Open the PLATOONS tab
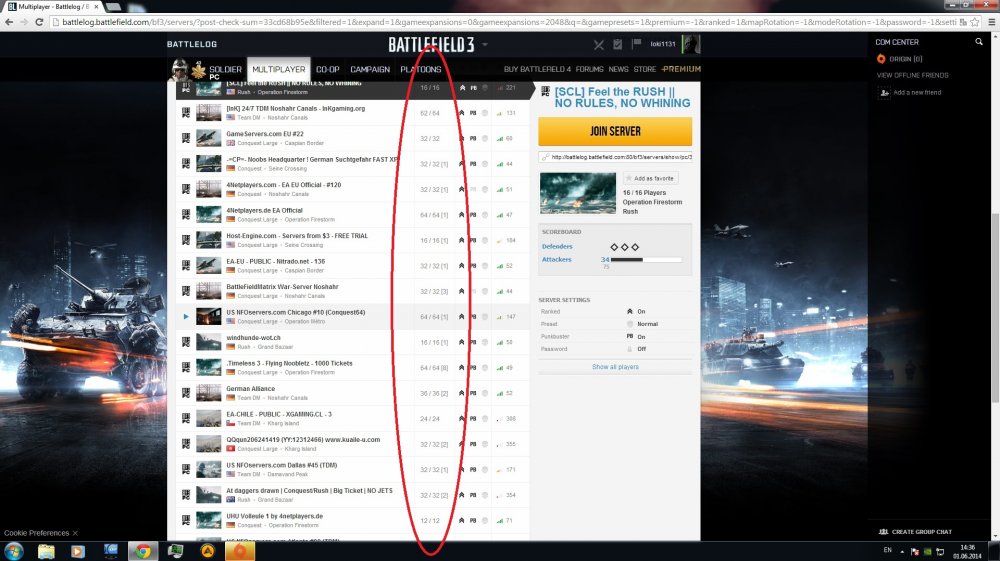Image resolution: width=1000 pixels, height=561 pixels. point(421,69)
